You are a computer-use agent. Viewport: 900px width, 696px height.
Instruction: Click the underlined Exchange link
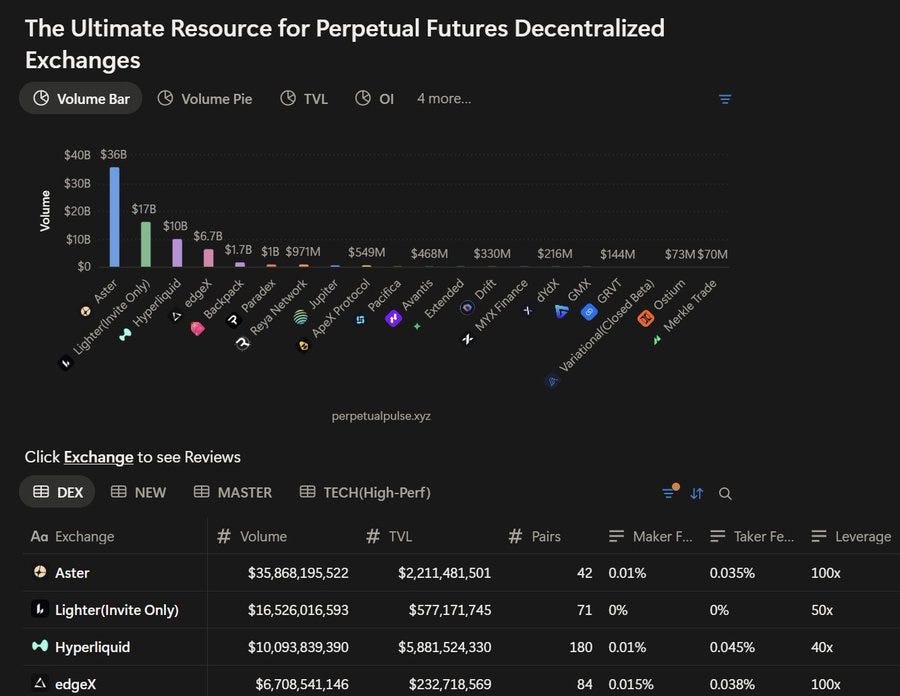[98, 457]
